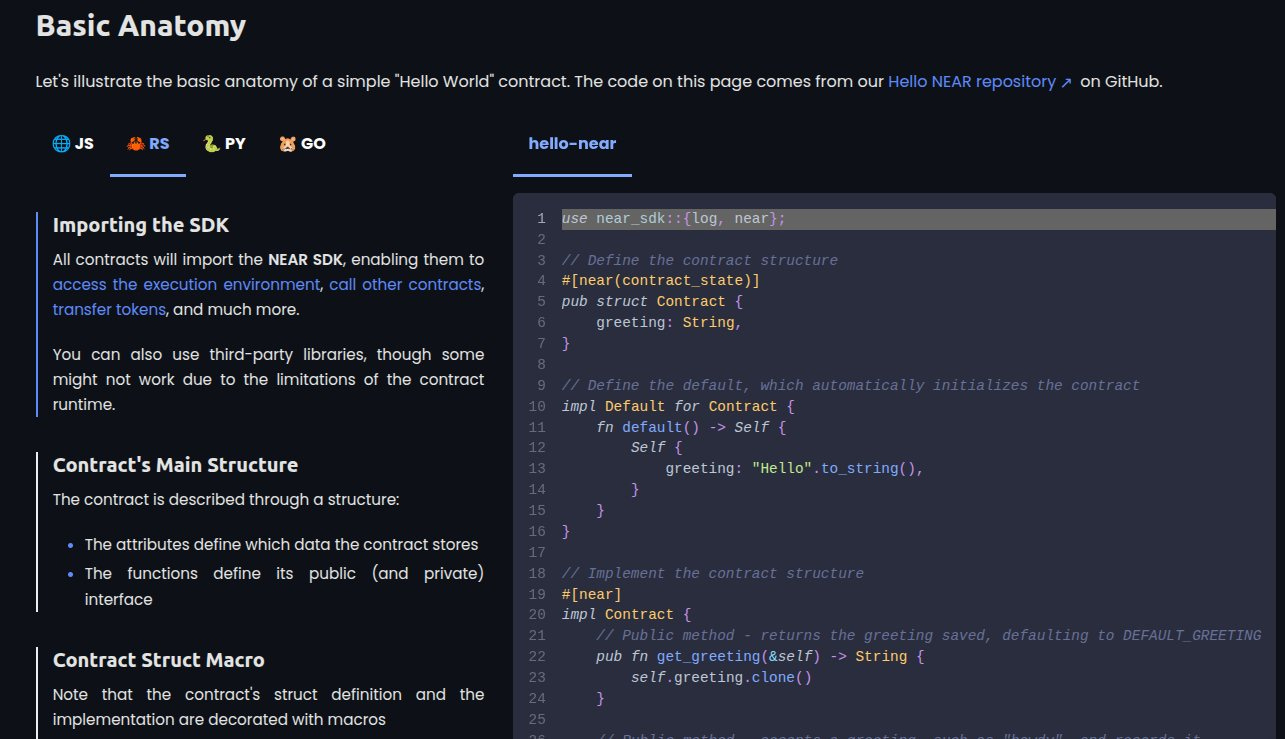The width and height of the screenshot is (1285, 739).
Task: Open the Hello NEAR repository link
Action: pos(980,82)
